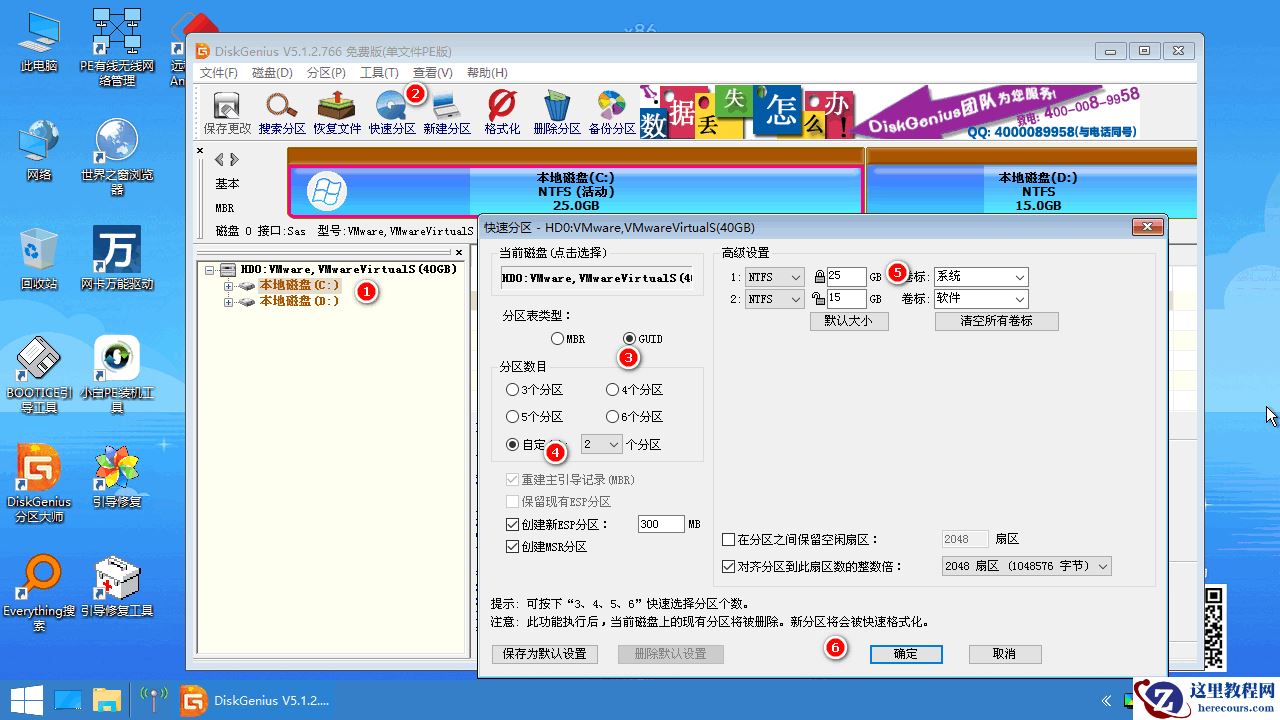Launch 新建分区 from the toolbar
Screen dimensions: 1280x720
[447, 110]
